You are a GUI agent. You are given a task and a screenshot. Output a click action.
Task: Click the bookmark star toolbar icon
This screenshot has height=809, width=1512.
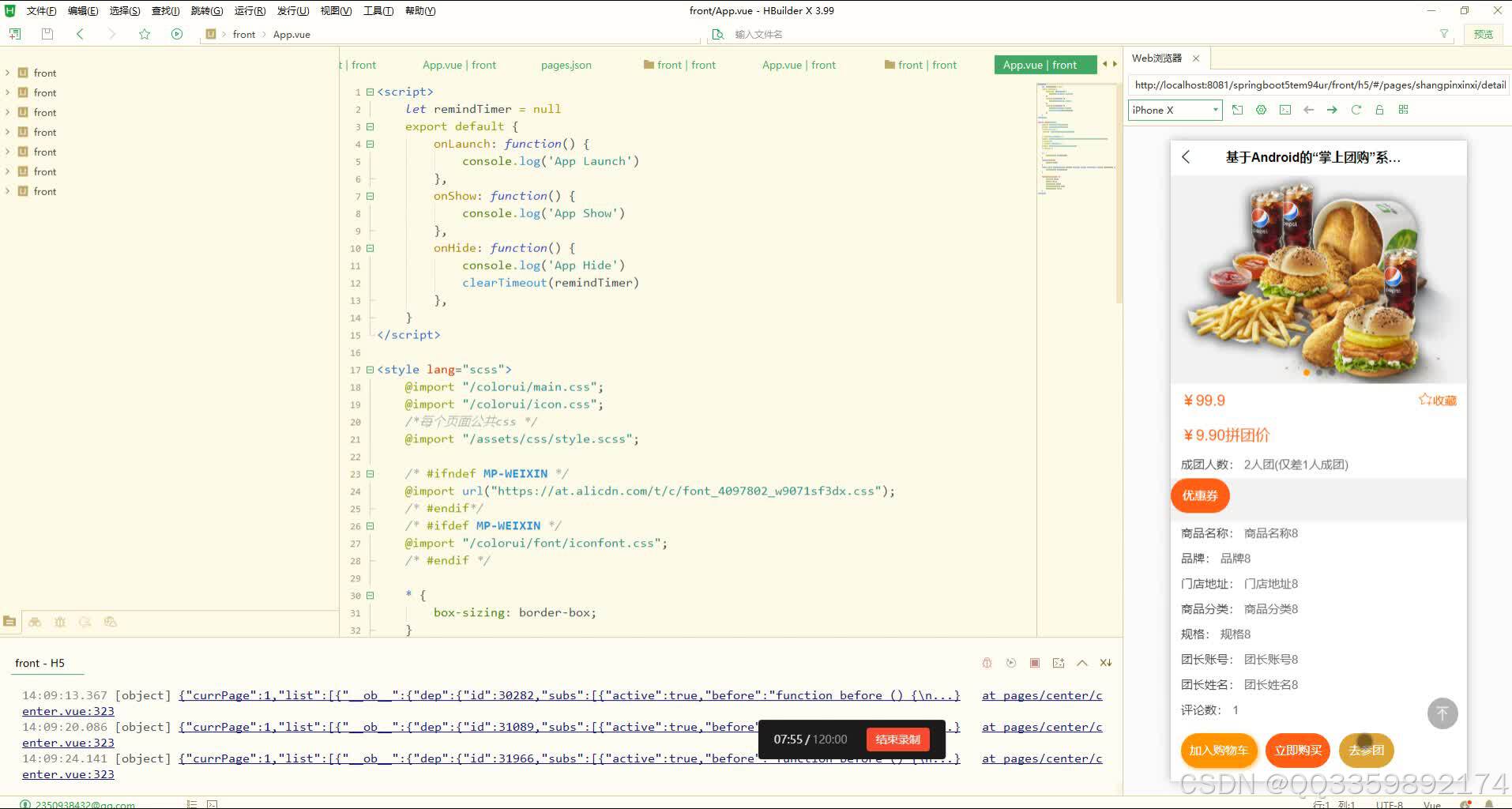(145, 34)
